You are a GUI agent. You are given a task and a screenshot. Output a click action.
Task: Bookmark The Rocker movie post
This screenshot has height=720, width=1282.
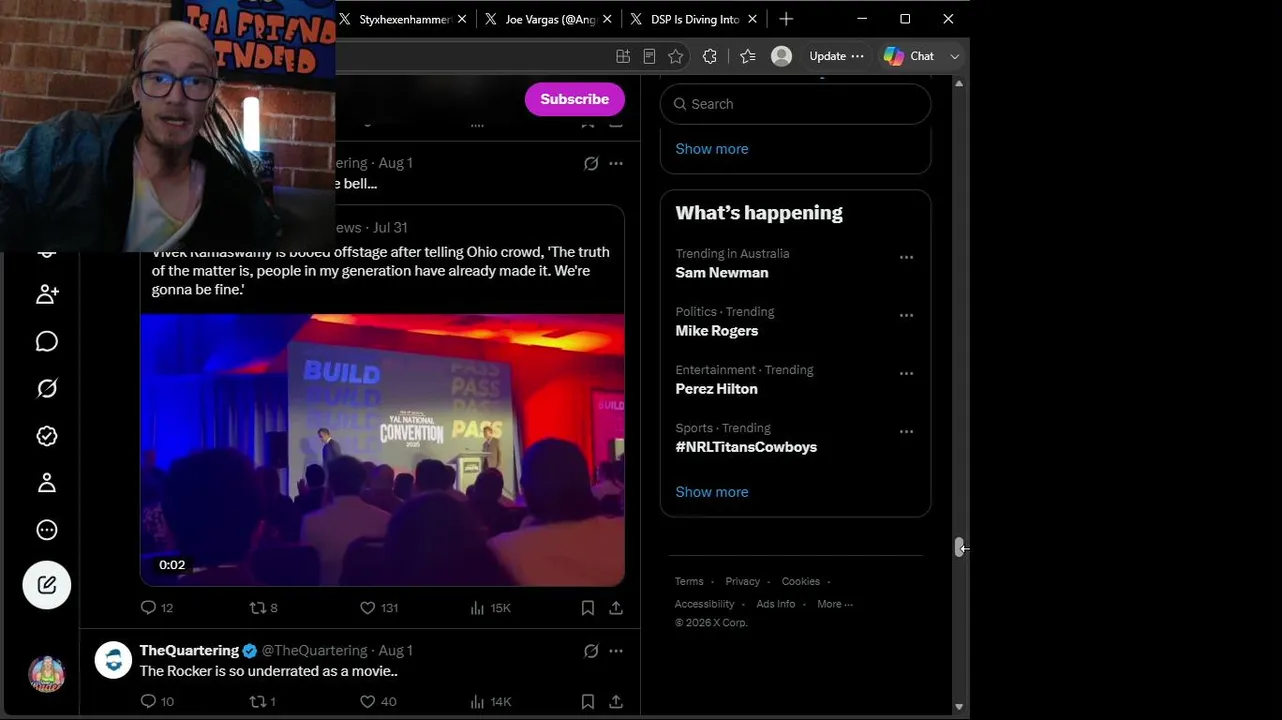588,702
